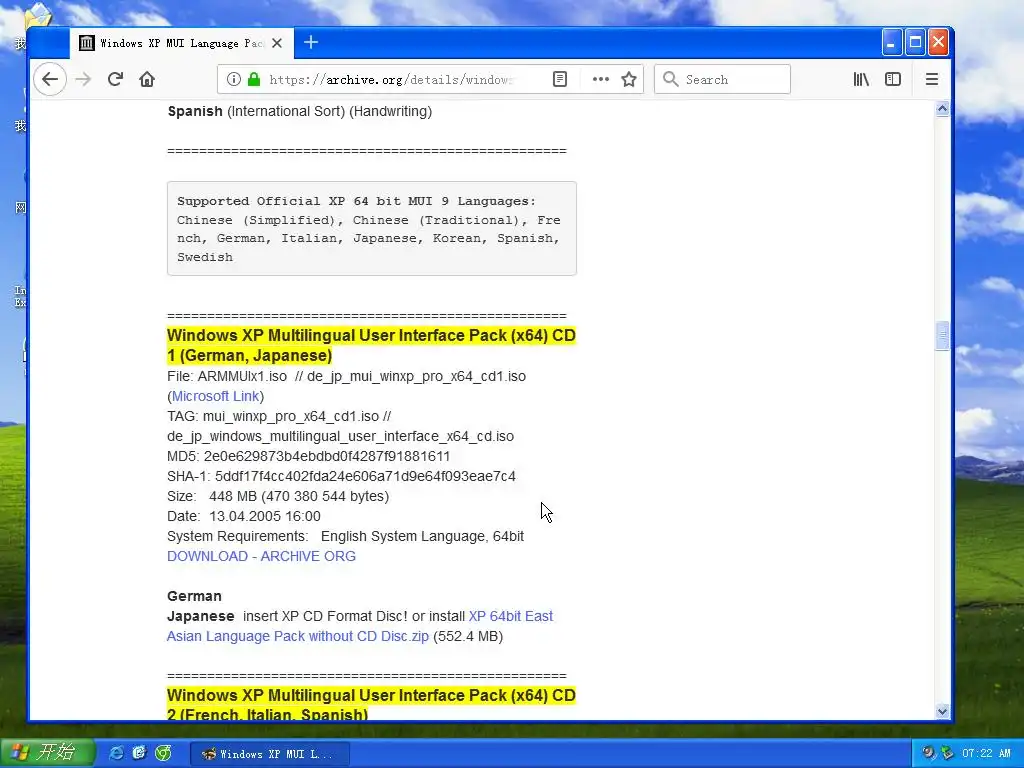Click the Supported Official XP 64 bit box

tap(372, 229)
